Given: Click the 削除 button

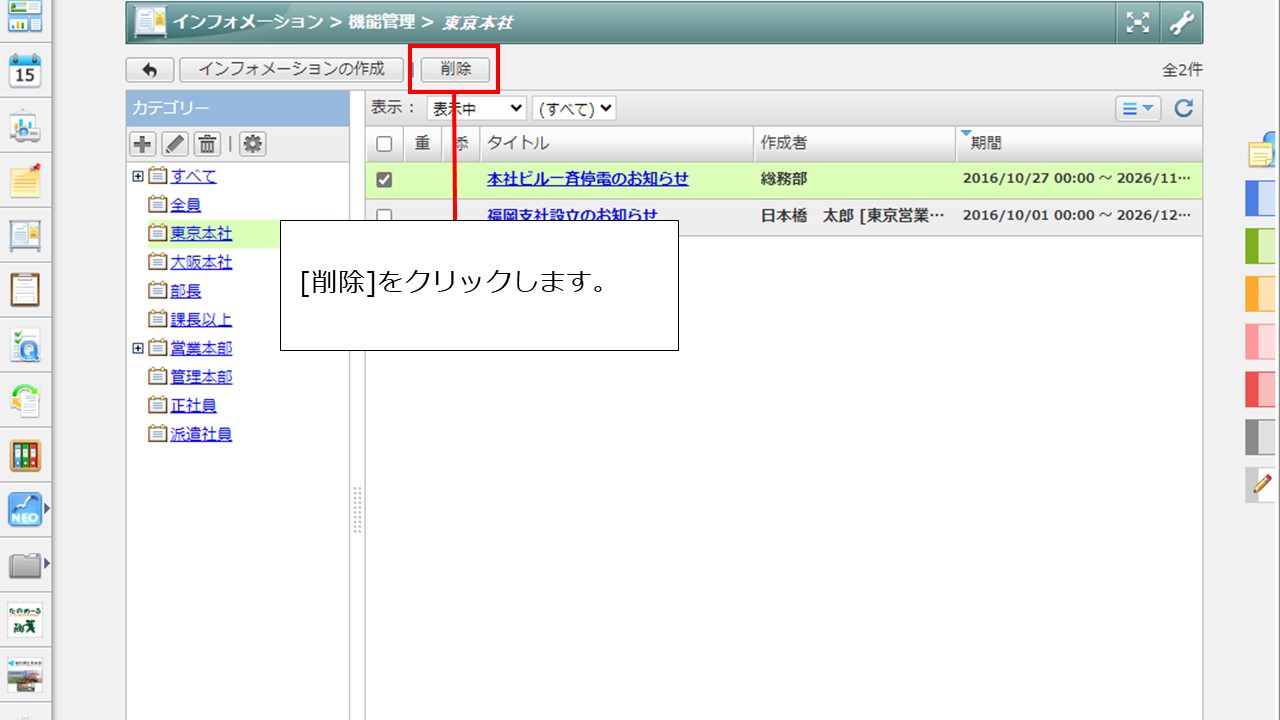Looking at the screenshot, I should [456, 70].
